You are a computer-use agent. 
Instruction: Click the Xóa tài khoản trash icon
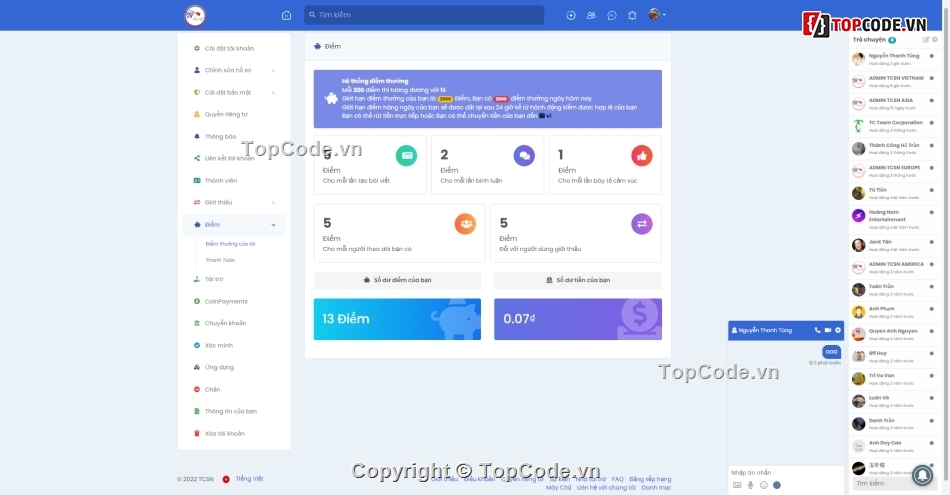(197, 434)
